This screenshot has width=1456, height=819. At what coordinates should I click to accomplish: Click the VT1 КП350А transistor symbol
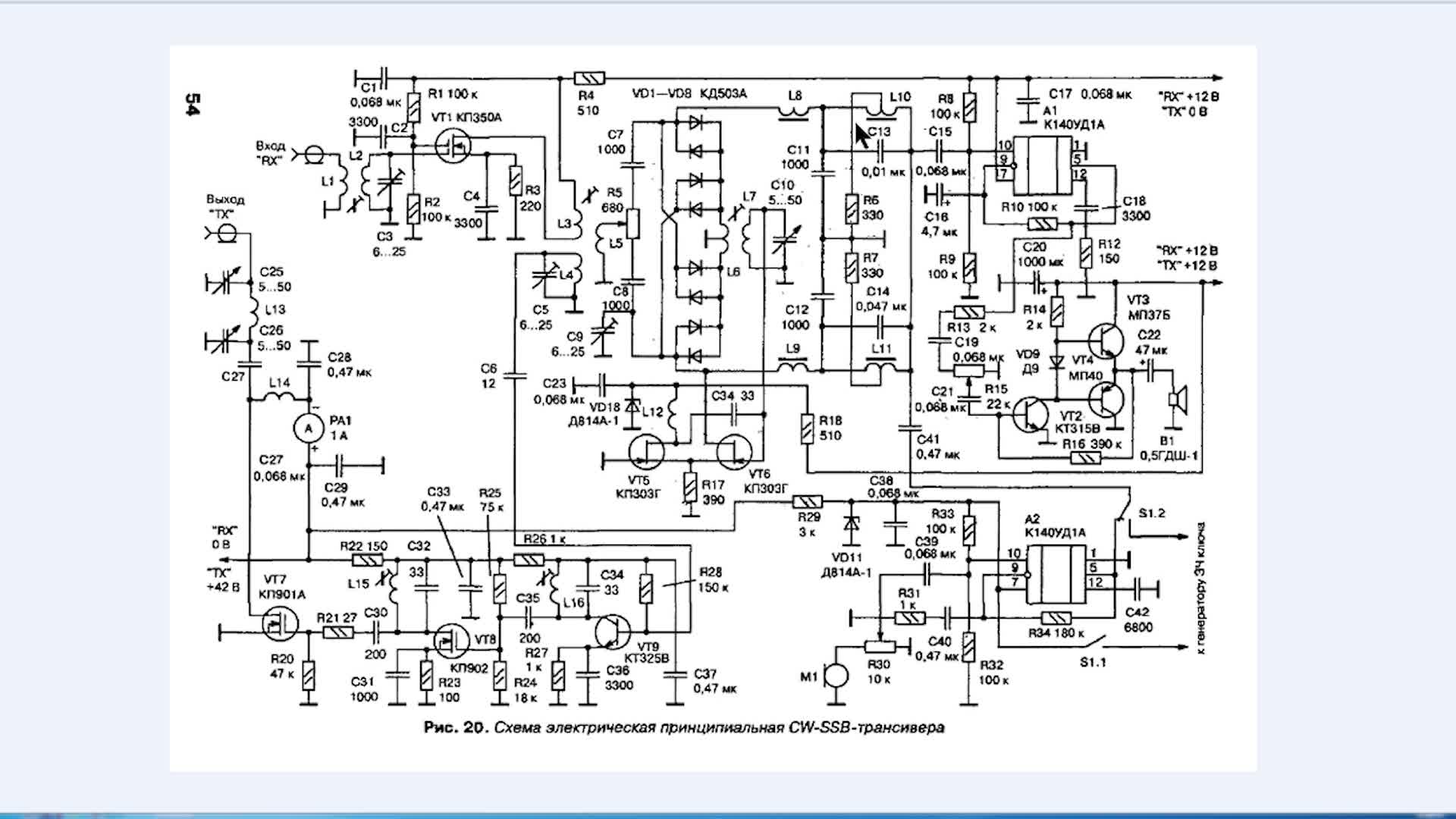coord(455,145)
